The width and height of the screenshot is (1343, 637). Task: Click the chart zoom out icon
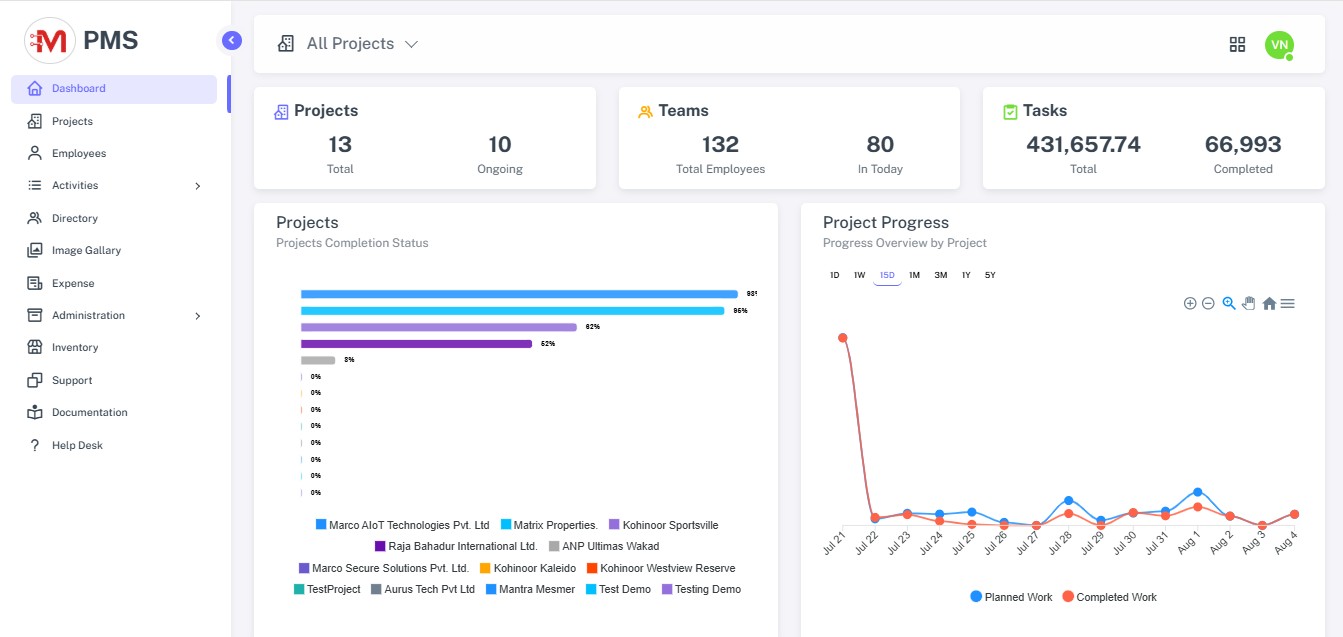point(1208,304)
